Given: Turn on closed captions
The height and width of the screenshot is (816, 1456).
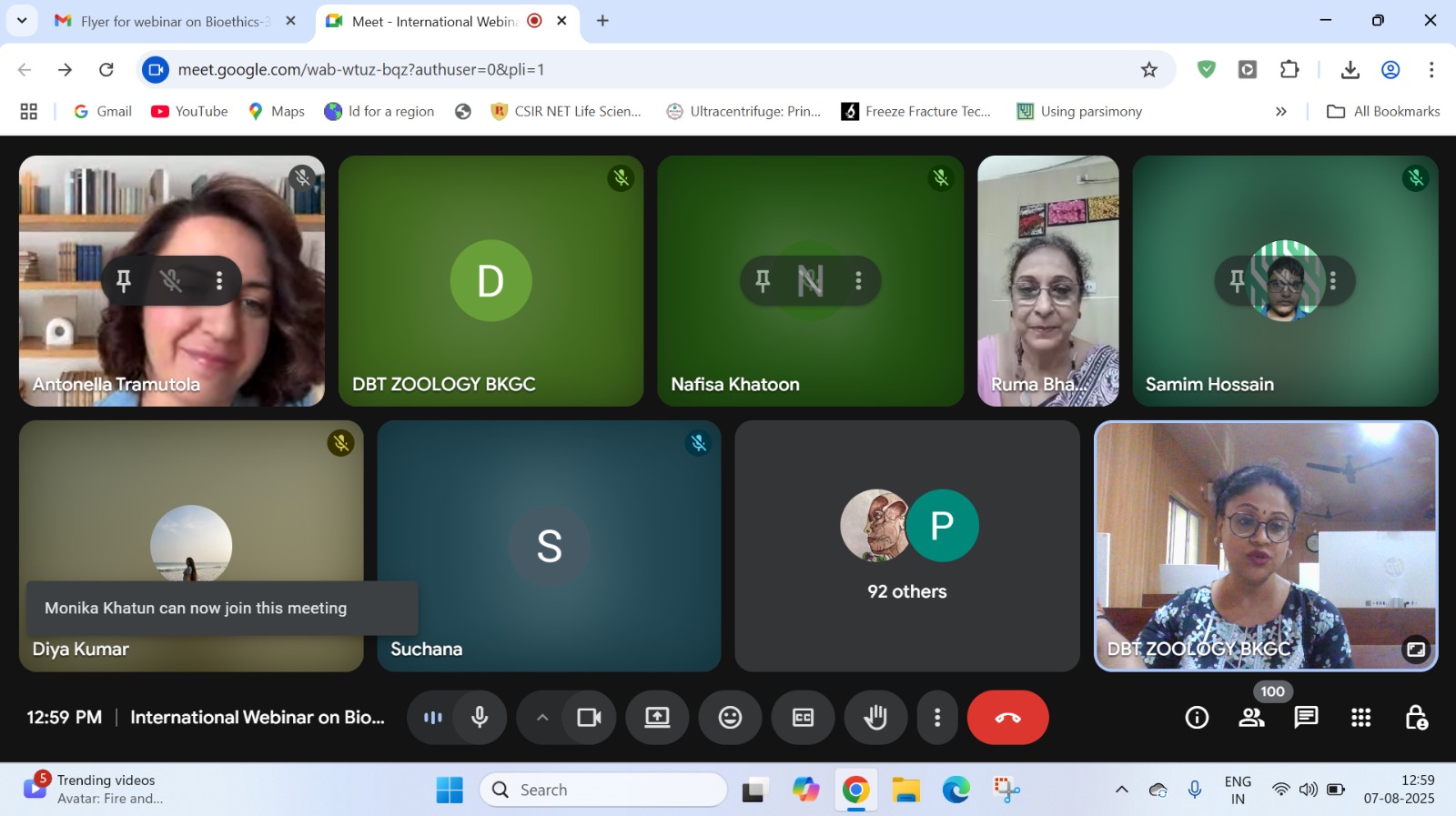Looking at the screenshot, I should click(x=803, y=718).
